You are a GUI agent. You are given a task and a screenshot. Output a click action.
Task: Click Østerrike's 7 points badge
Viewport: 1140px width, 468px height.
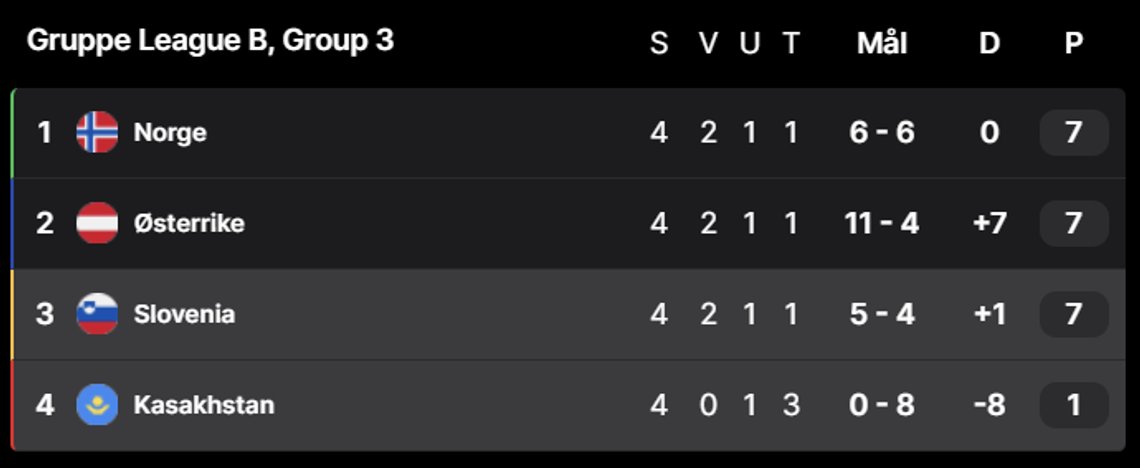[1074, 224]
